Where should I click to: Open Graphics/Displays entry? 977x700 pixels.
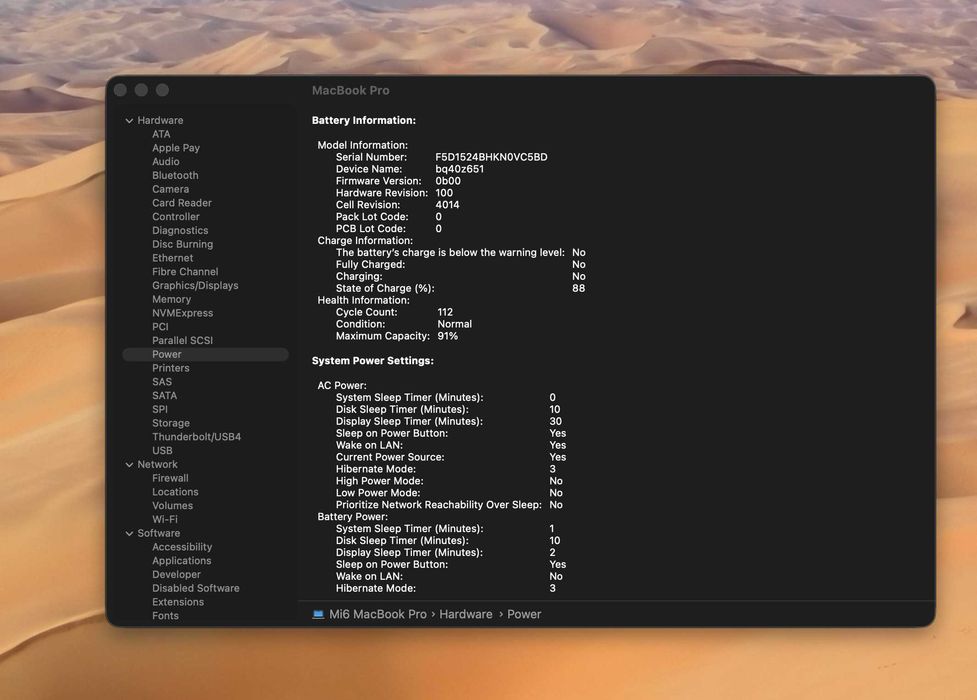[195, 285]
